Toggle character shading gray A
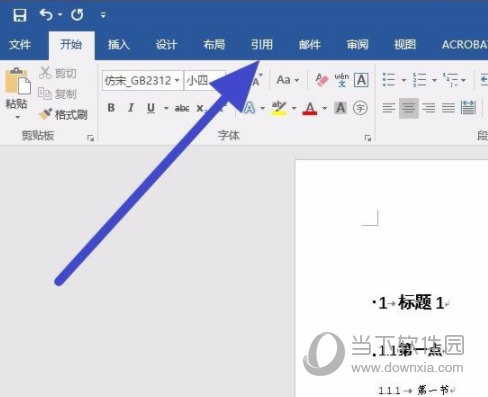 click(x=340, y=108)
